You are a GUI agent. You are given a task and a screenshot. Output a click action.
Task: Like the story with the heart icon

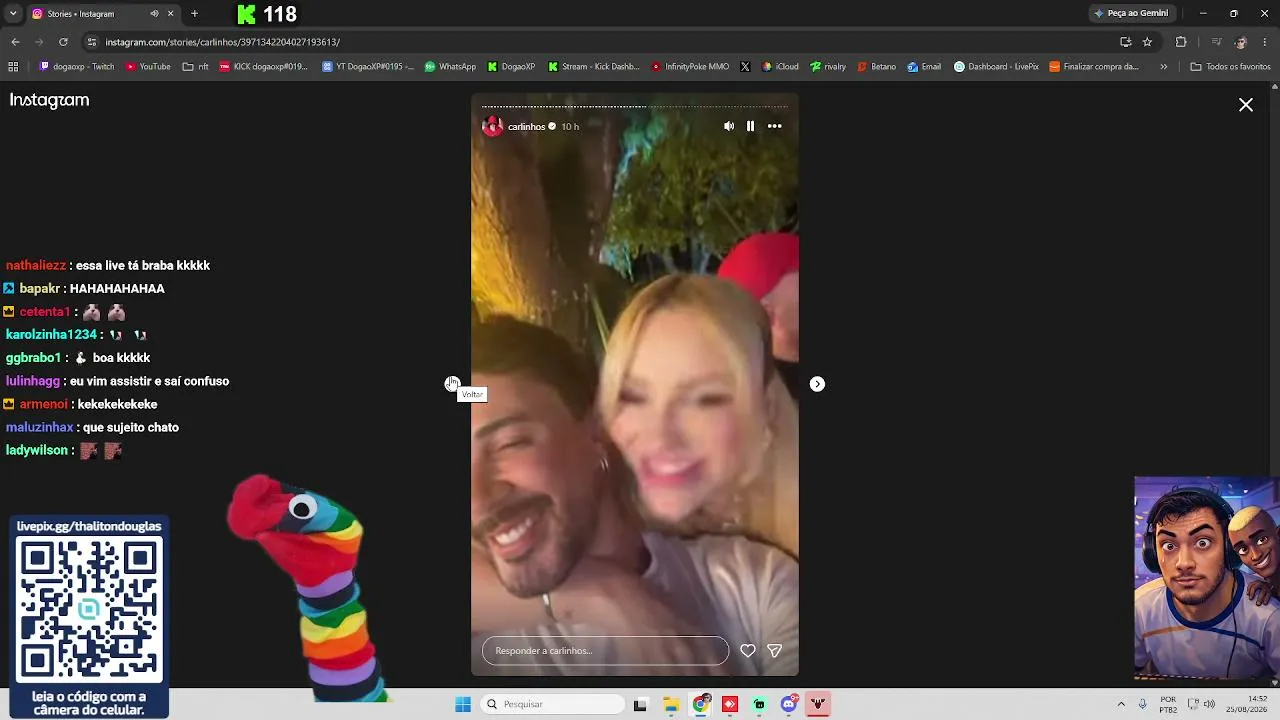point(747,651)
